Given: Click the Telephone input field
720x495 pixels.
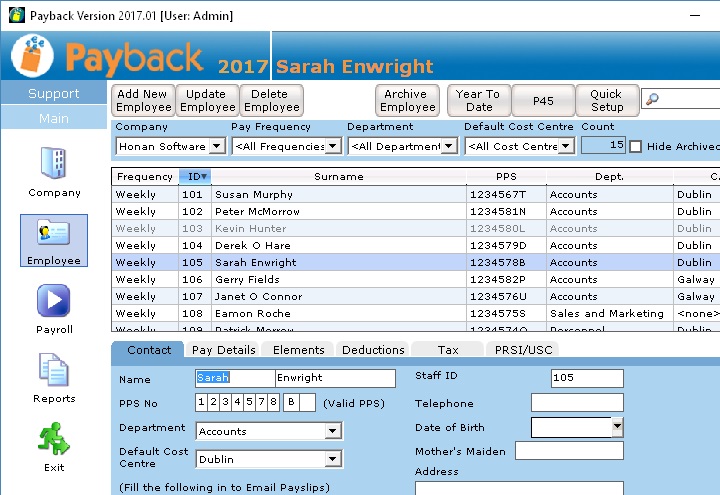Looking at the screenshot, I should 577,403.
